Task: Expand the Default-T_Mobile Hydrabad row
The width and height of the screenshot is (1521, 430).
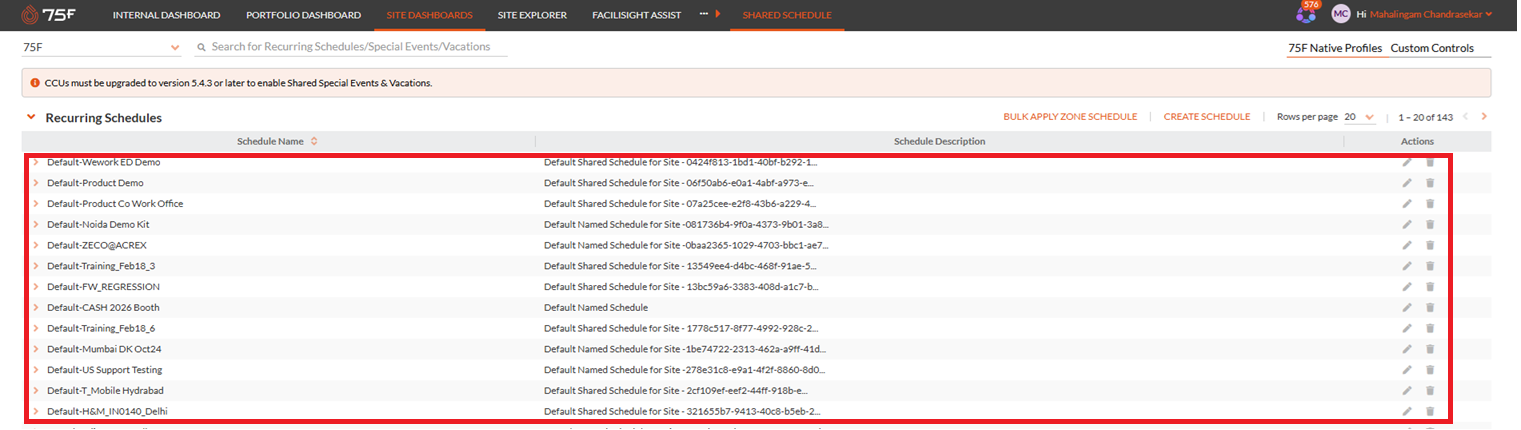Action: coord(35,390)
